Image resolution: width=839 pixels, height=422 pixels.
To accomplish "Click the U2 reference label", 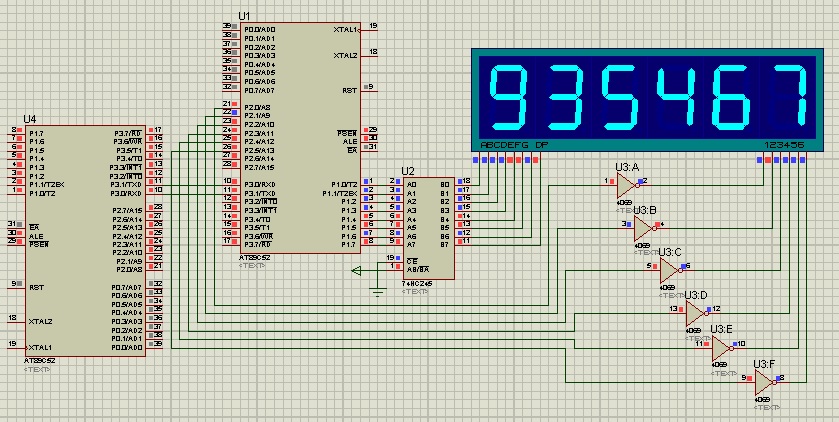I will click(408, 171).
